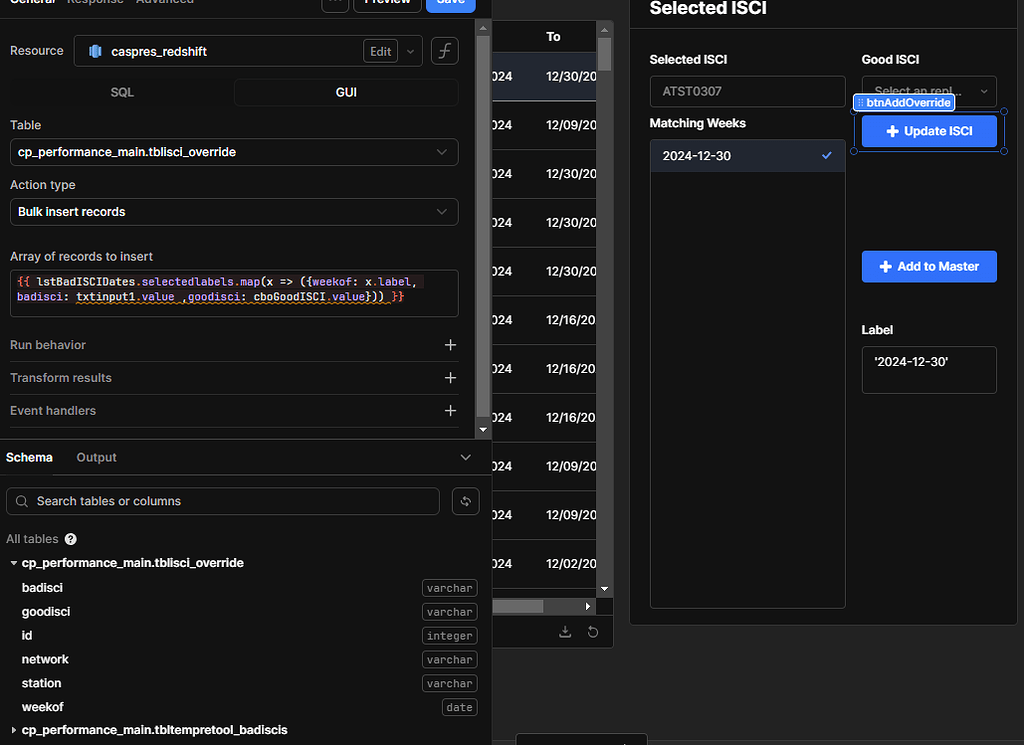Screen dimensions: 1024x745
Task: Open the Response tab
Action: coord(95,3)
